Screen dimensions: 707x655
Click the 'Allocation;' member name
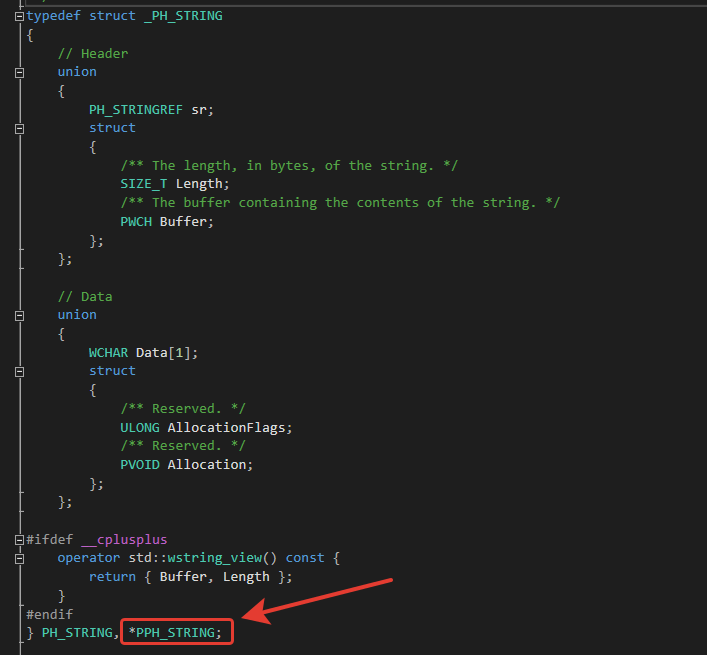210,464
